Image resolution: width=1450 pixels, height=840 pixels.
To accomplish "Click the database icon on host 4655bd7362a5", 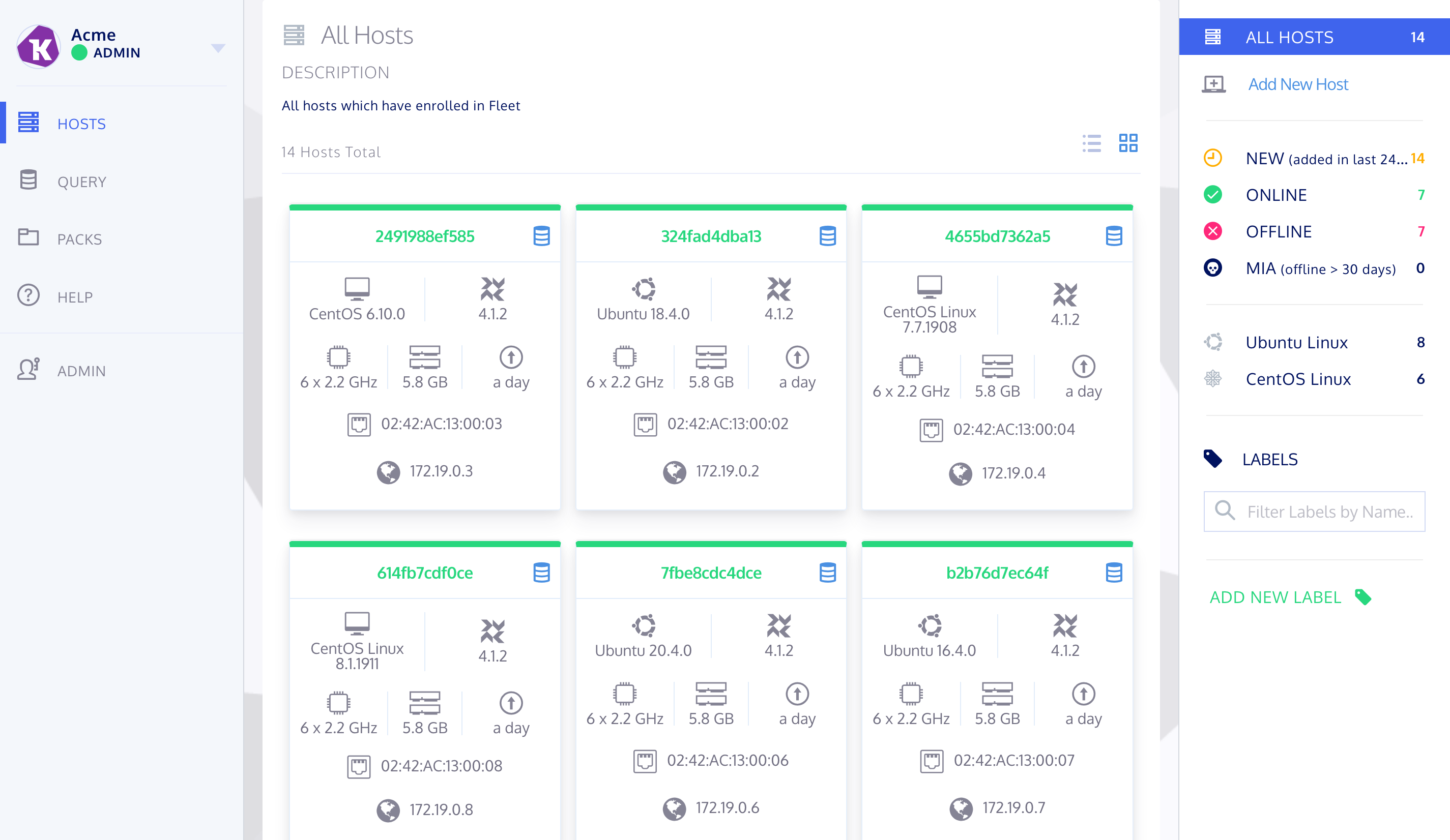I will pyautogui.click(x=1113, y=236).
